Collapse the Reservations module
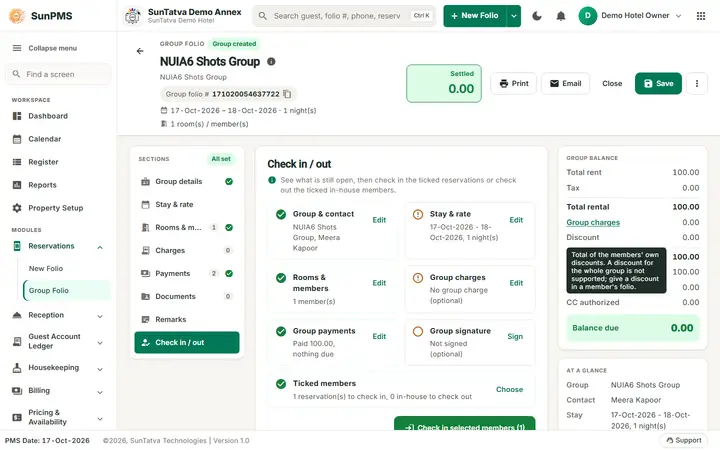The height and width of the screenshot is (450, 720). pos(100,247)
